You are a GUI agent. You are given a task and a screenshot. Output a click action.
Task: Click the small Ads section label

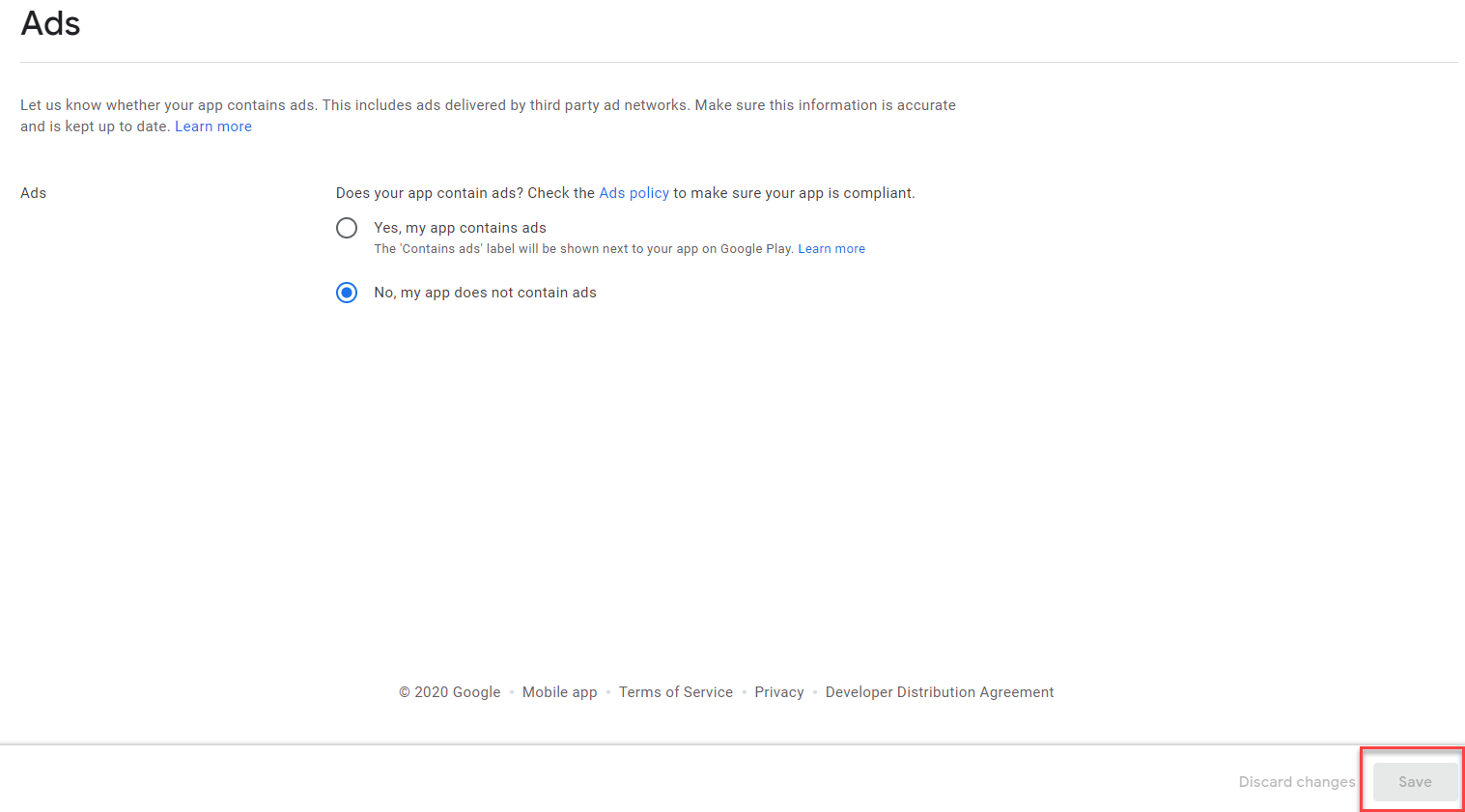point(34,193)
